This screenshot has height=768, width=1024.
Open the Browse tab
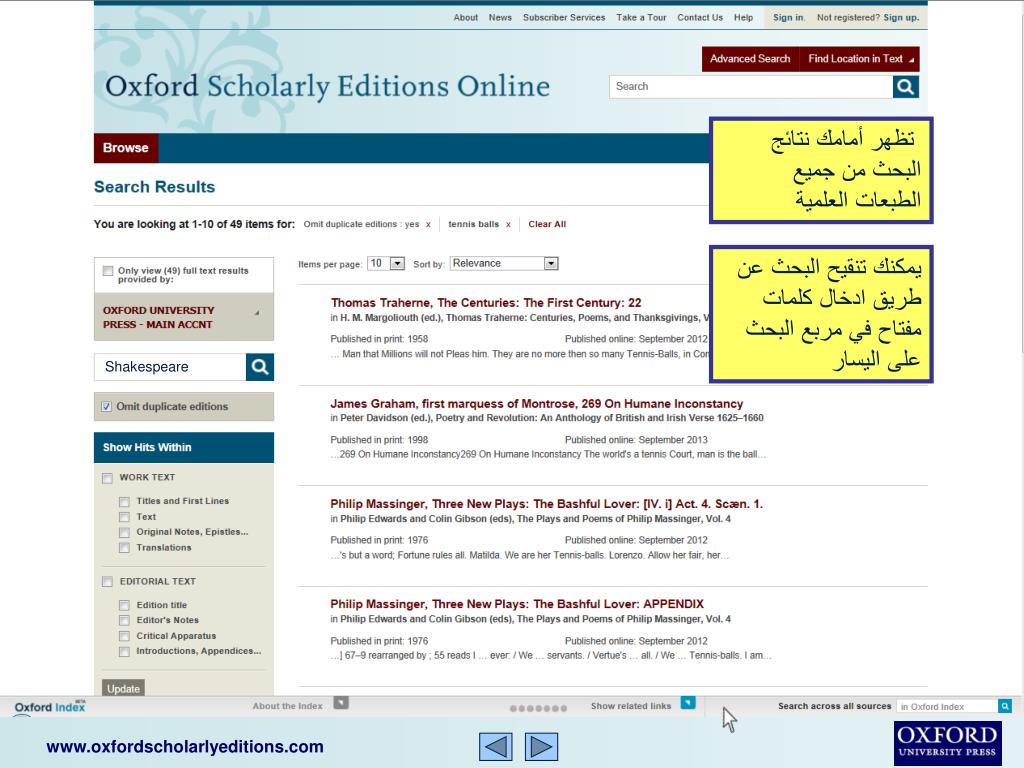click(x=125, y=148)
